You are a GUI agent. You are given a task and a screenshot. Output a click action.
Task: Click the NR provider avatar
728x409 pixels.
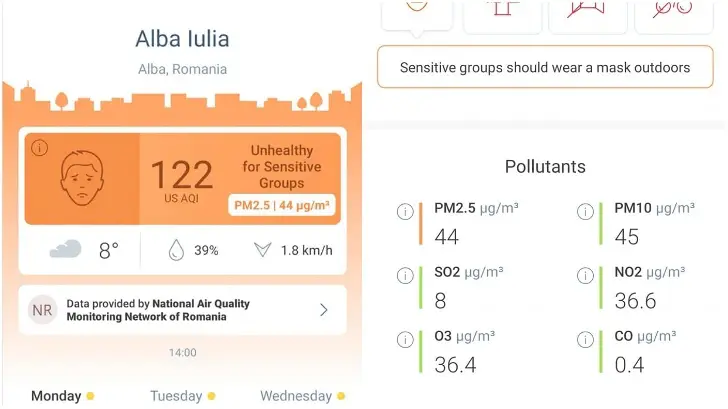click(x=42, y=310)
